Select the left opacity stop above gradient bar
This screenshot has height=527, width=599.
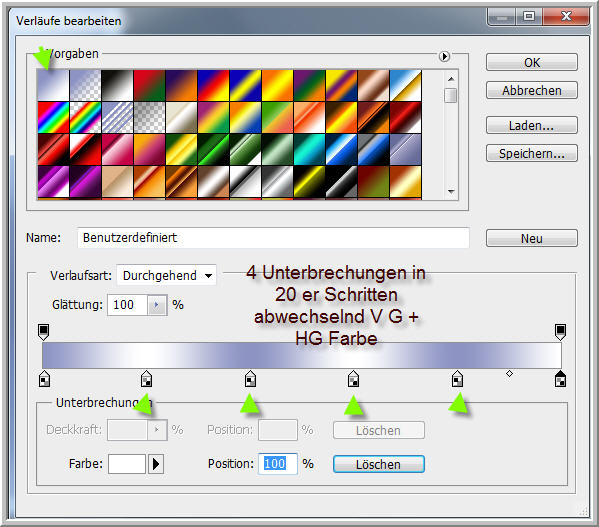coord(44,332)
